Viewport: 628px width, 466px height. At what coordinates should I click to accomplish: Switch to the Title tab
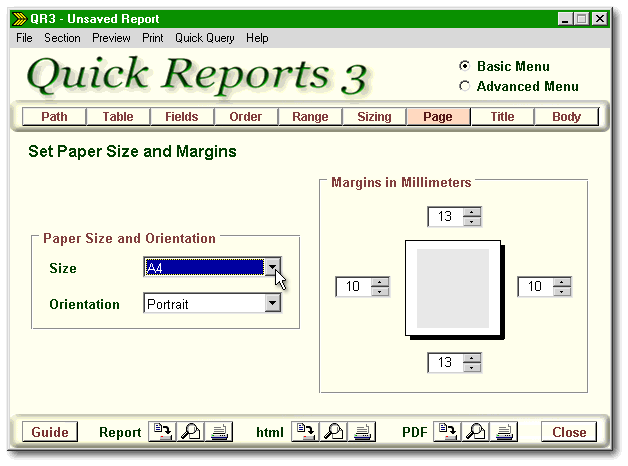pyautogui.click(x=502, y=116)
